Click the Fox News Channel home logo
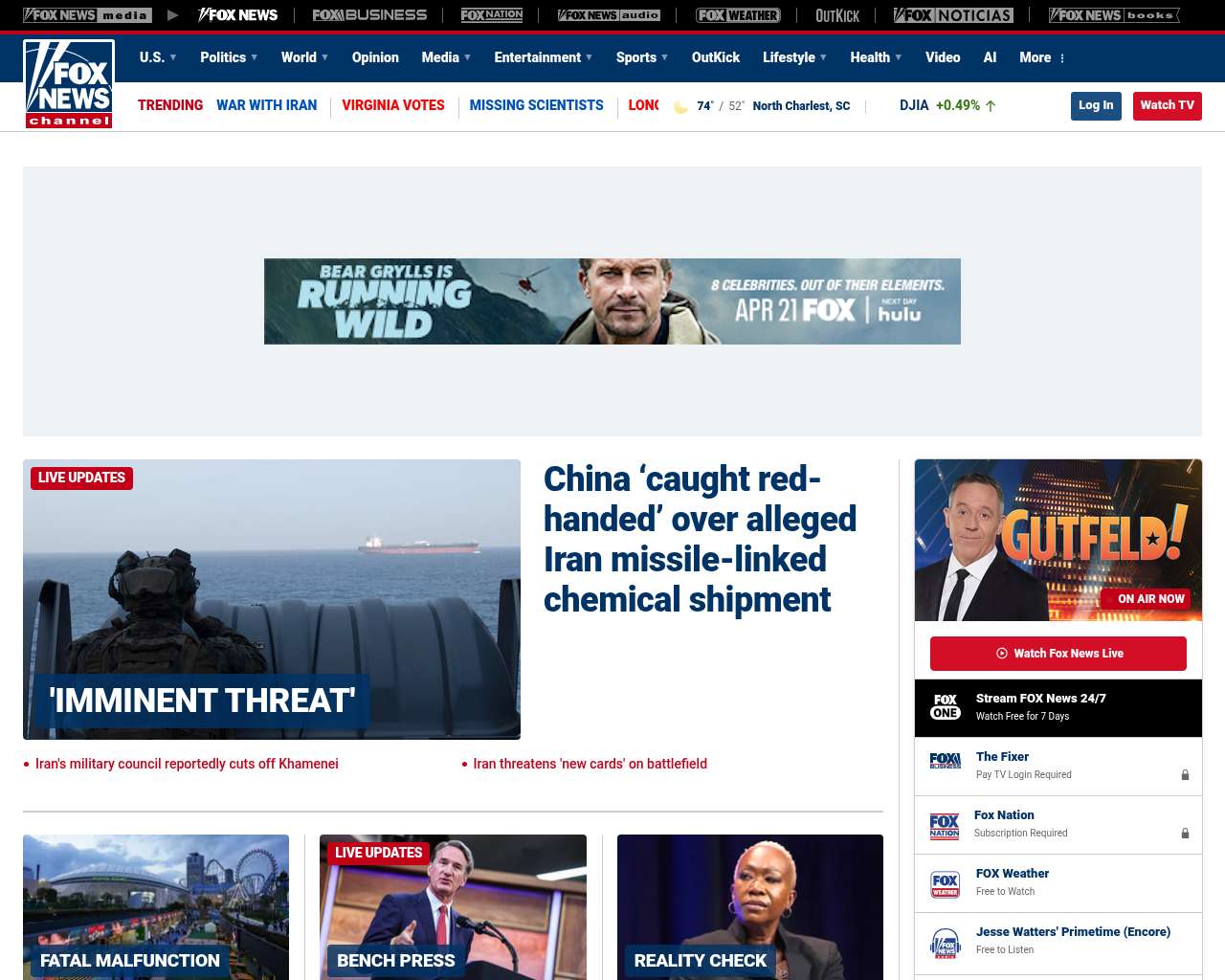This screenshot has height=980, width=1225. (x=69, y=84)
